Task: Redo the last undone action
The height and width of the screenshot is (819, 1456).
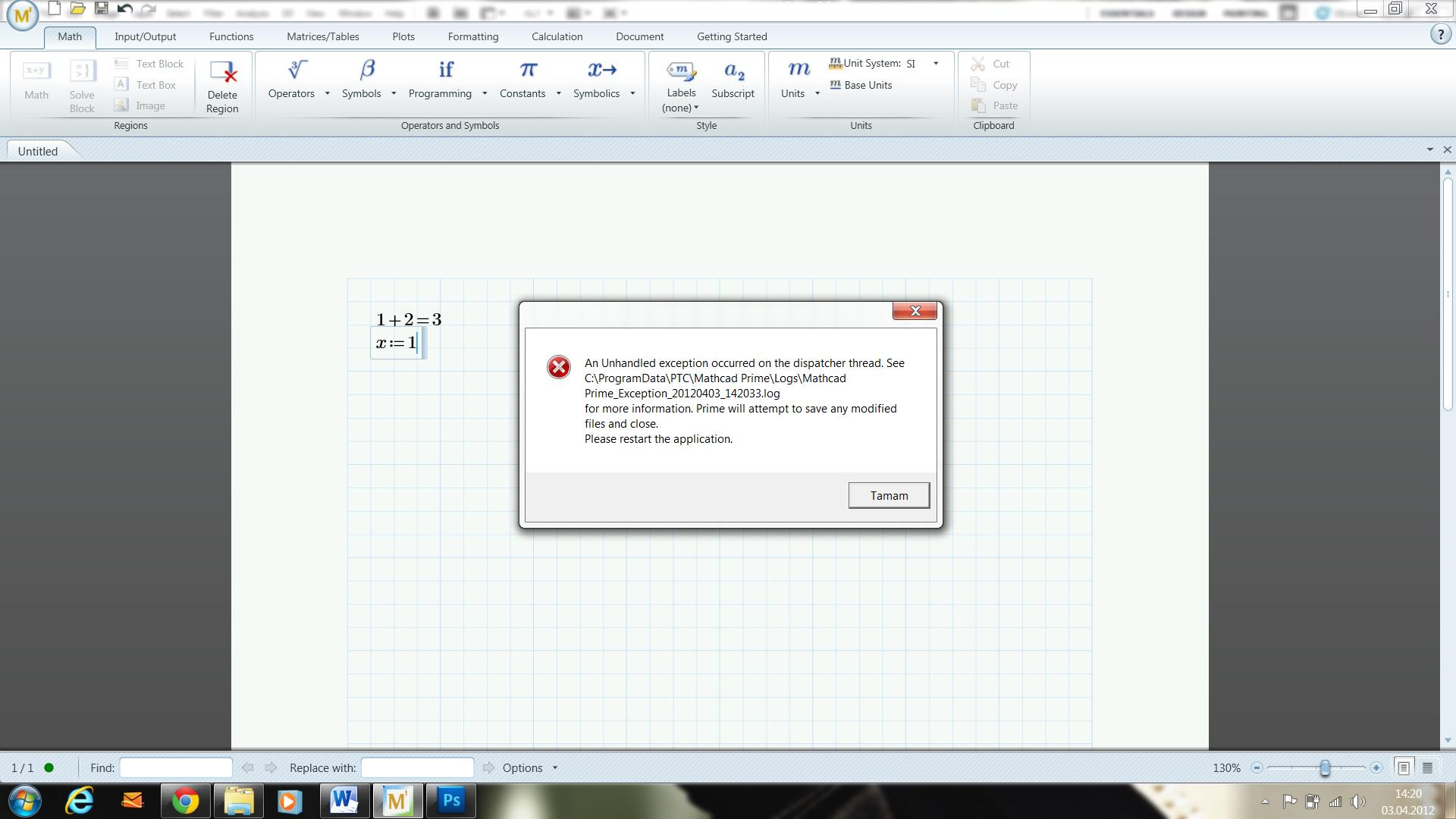Action: [149, 9]
